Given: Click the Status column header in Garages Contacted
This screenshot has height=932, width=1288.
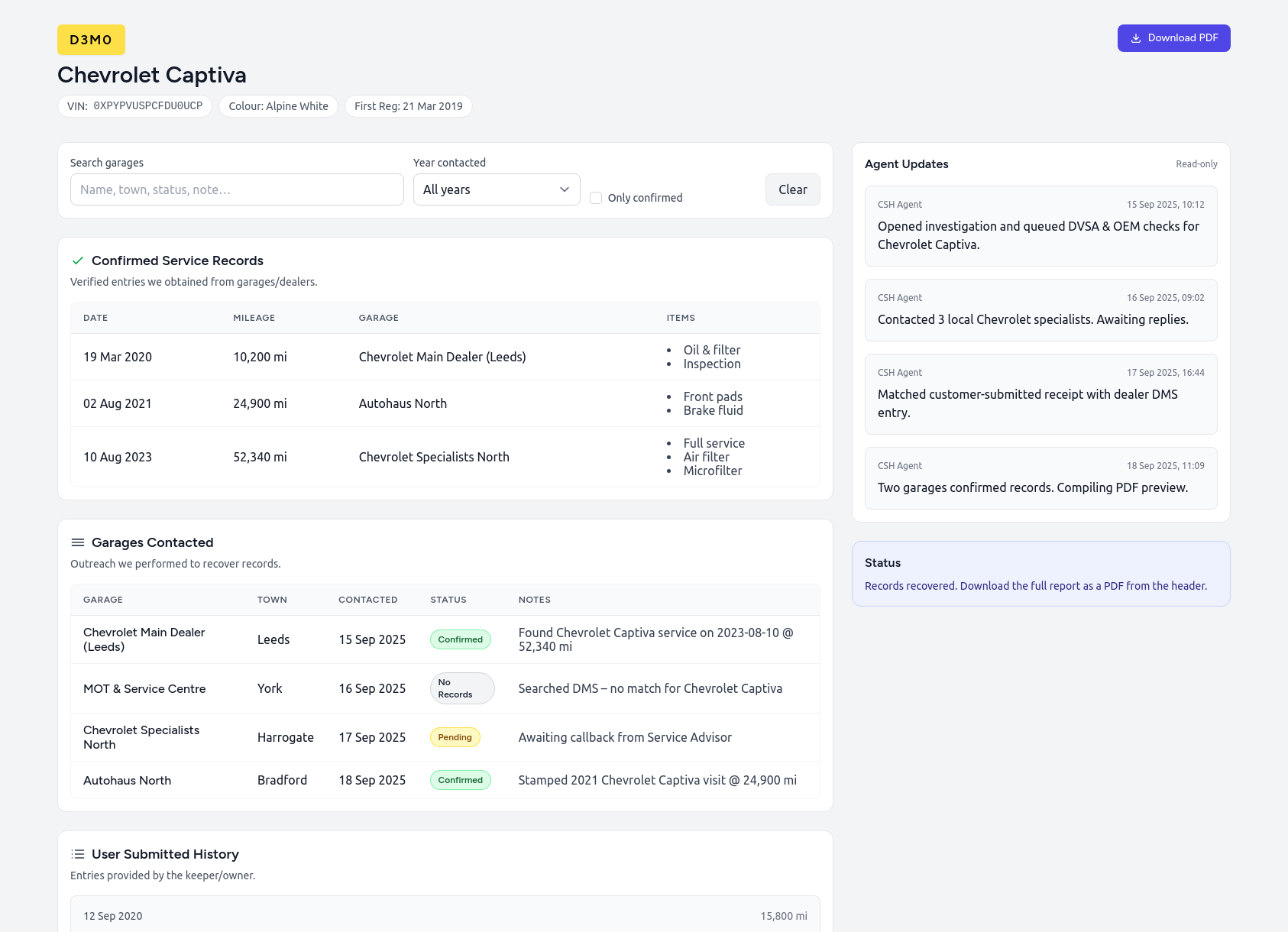Looking at the screenshot, I should pyautogui.click(x=448, y=600).
